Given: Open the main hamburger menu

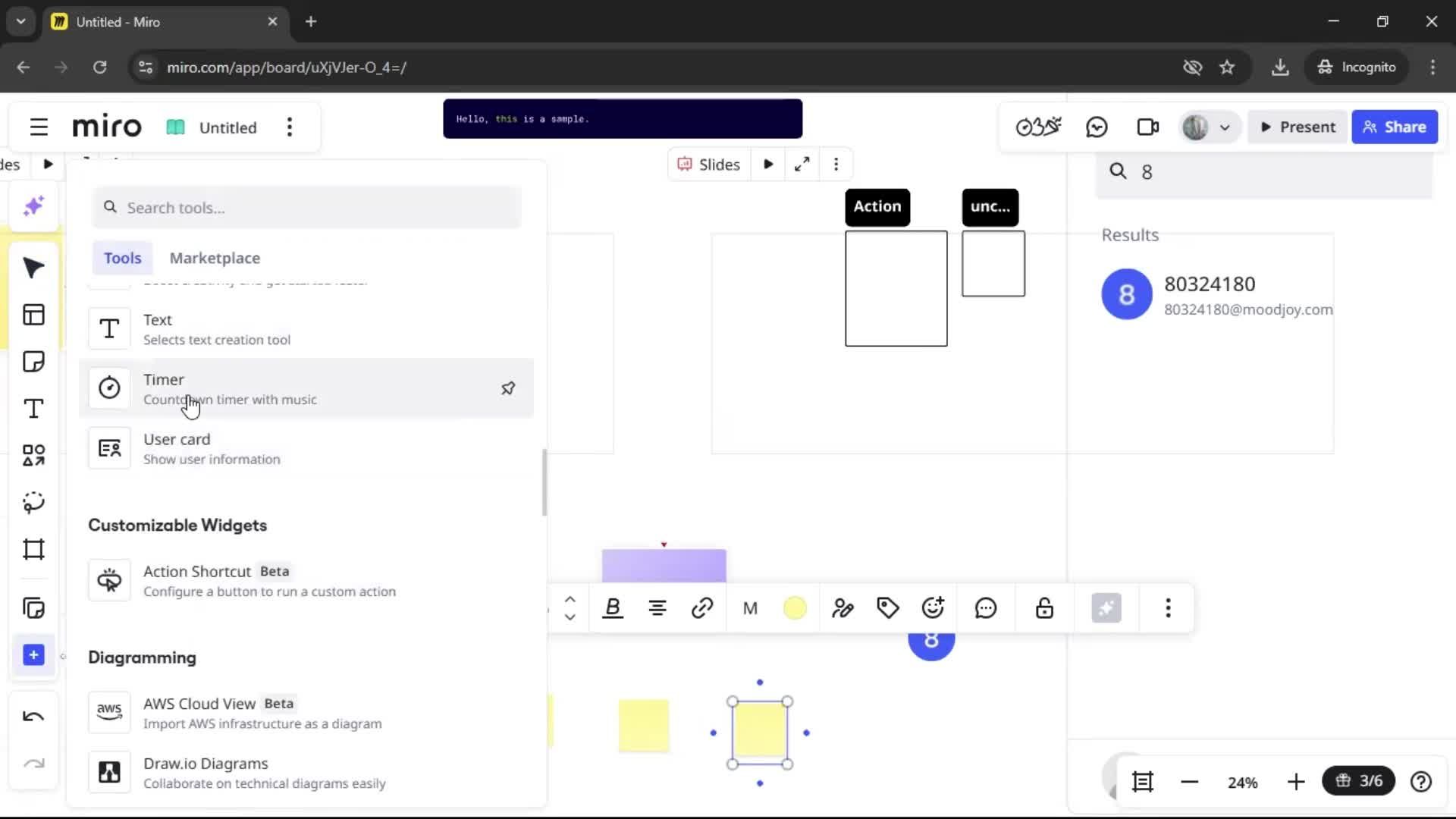Looking at the screenshot, I should click(39, 127).
